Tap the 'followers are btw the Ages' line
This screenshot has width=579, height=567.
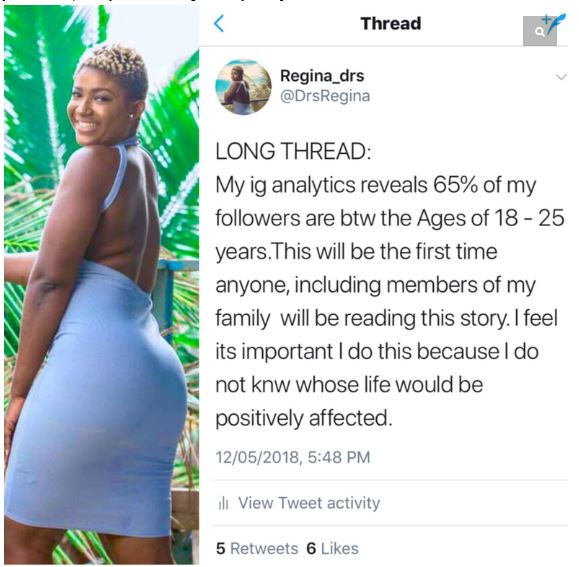coord(390,218)
